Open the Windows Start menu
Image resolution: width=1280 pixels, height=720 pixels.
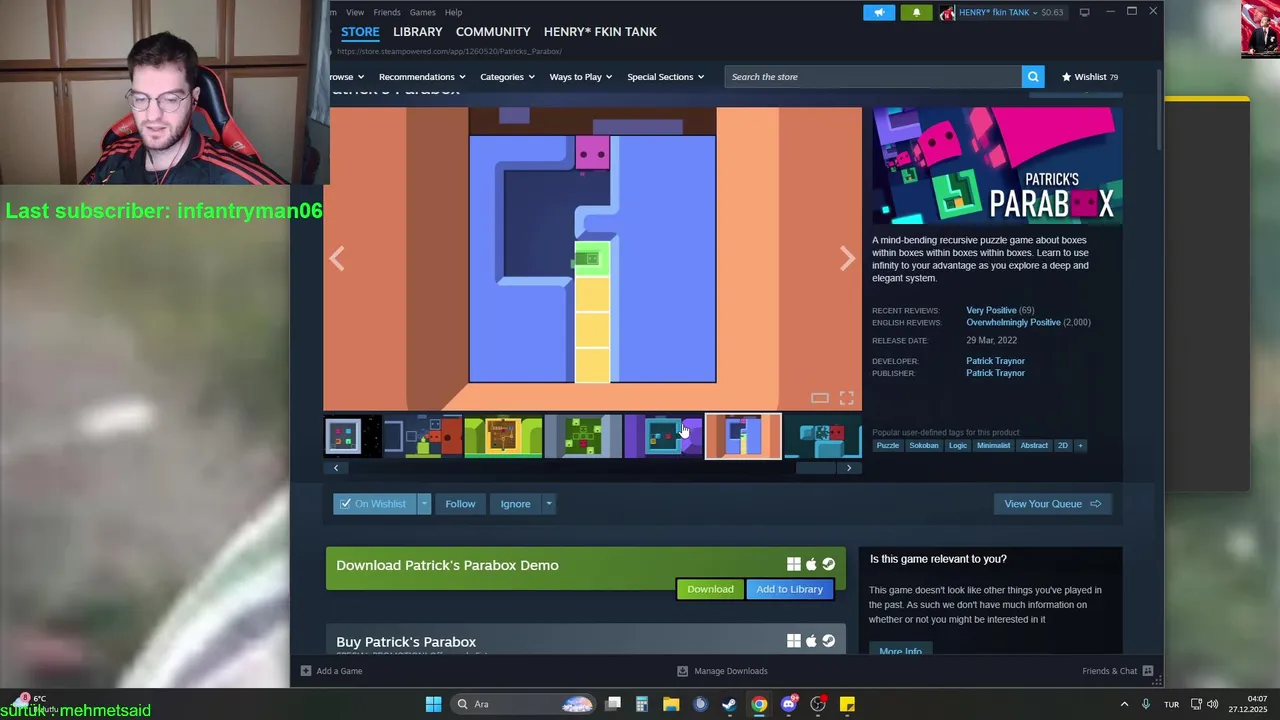(x=433, y=704)
